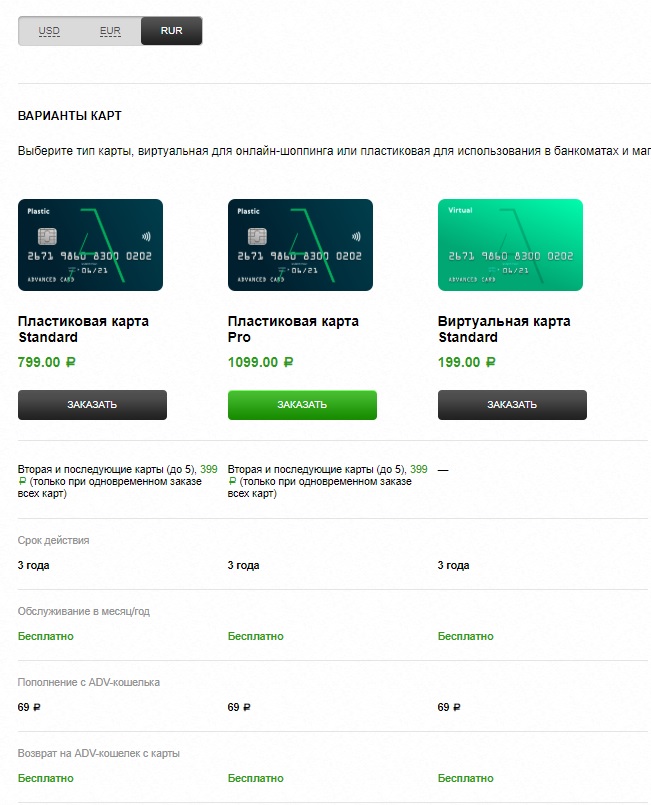Click the 1099.00 ₽ price label
651x805 pixels.
click(x=260, y=362)
